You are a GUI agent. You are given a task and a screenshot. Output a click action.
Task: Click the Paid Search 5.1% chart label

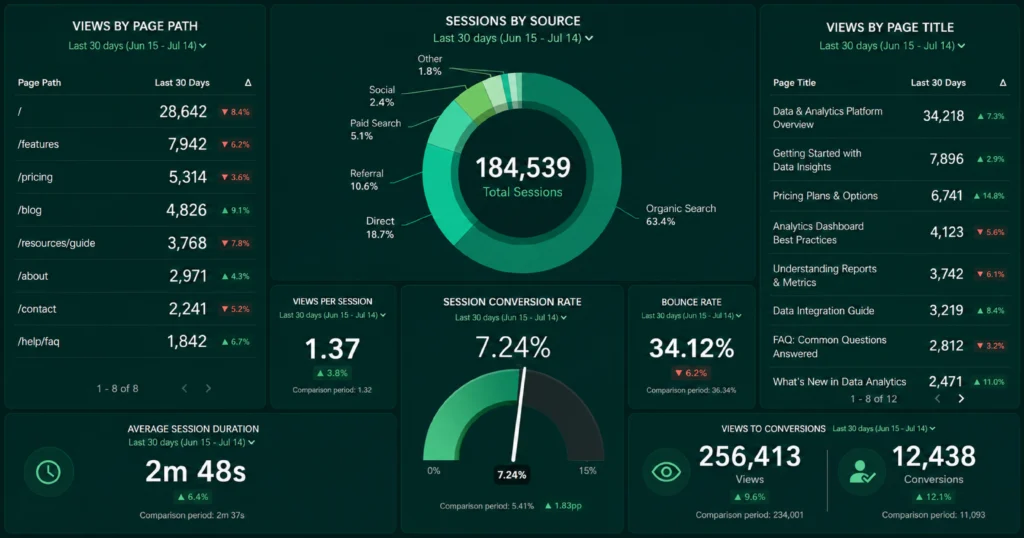pos(375,129)
